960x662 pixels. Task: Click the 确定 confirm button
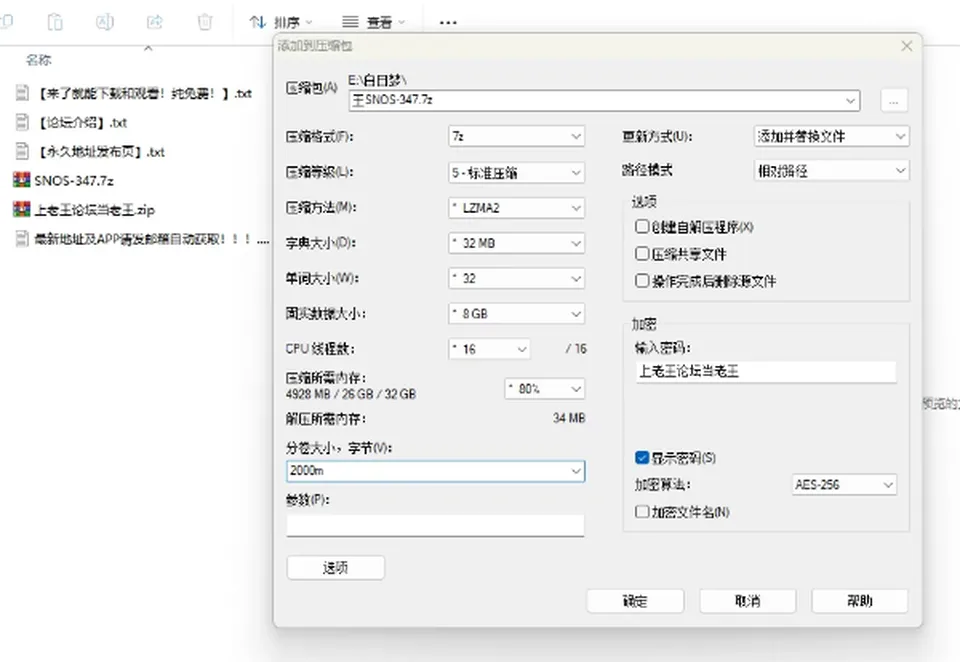635,601
